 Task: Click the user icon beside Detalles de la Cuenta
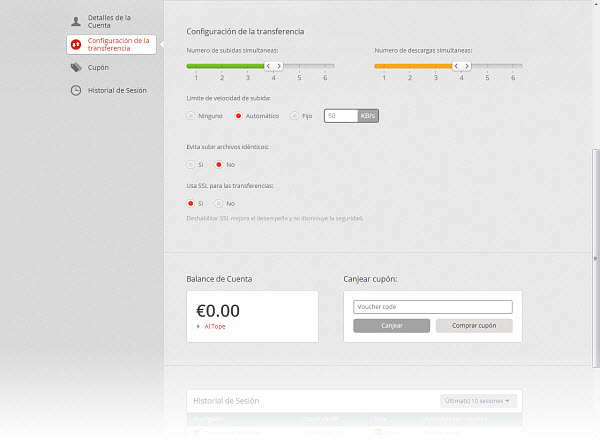[76, 21]
